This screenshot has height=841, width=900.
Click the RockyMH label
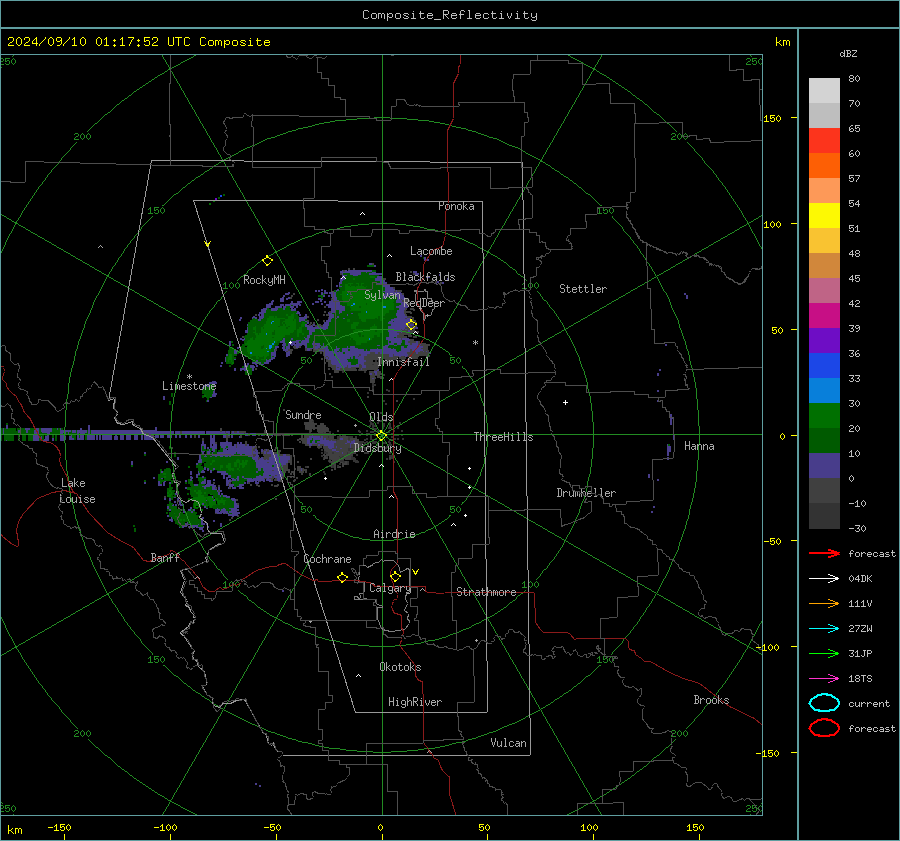coord(264,280)
